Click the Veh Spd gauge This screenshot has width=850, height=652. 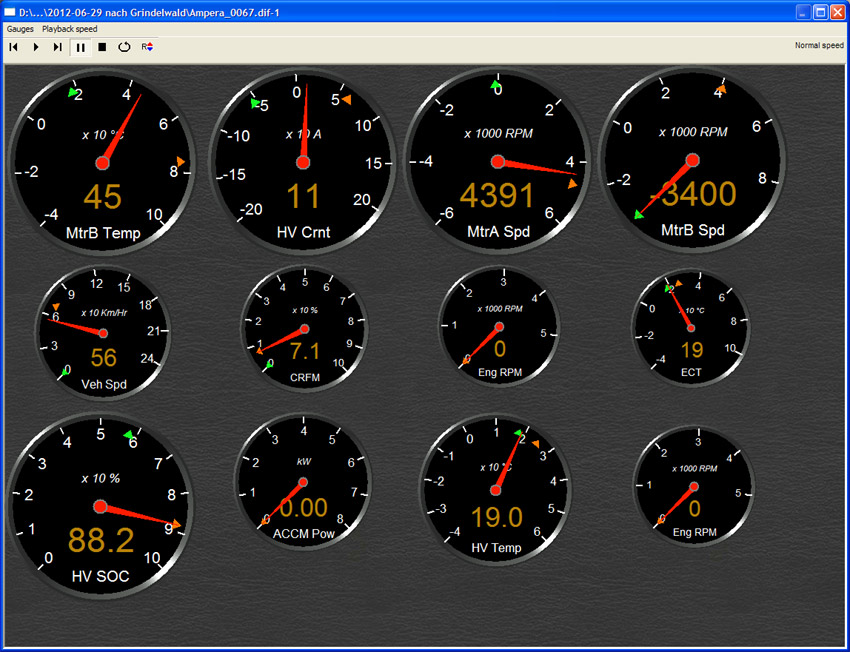103,331
